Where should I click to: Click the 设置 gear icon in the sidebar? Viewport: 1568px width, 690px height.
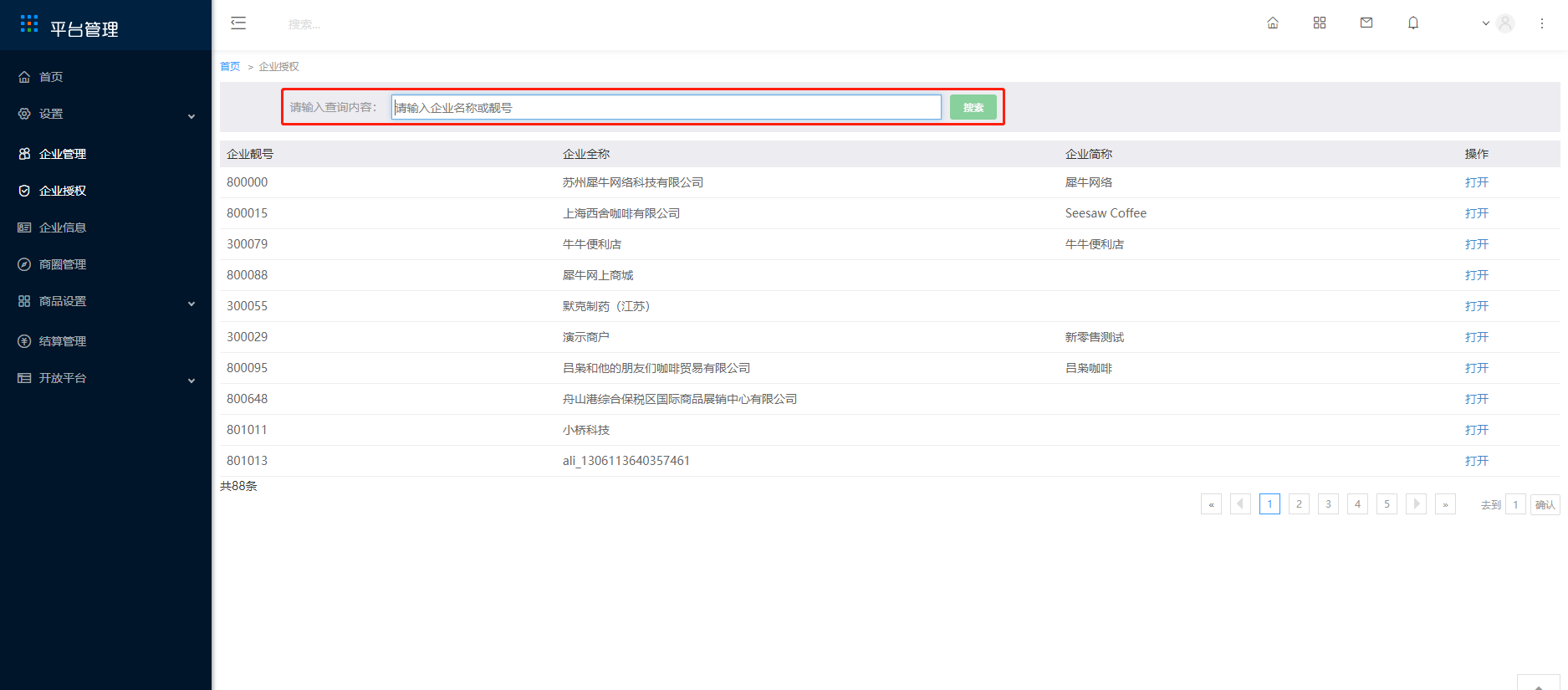tap(24, 114)
